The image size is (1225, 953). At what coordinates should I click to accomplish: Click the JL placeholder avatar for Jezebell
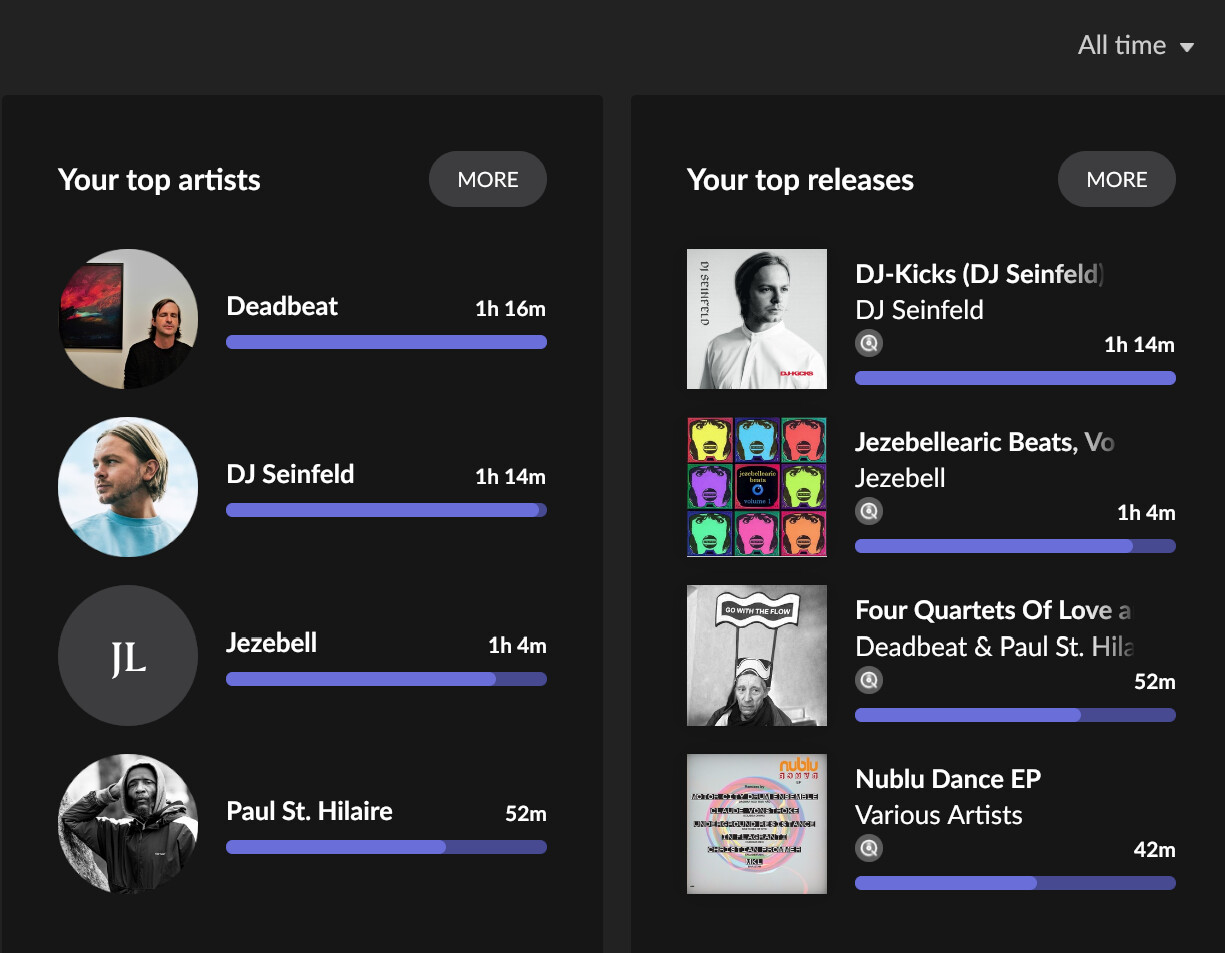128,656
